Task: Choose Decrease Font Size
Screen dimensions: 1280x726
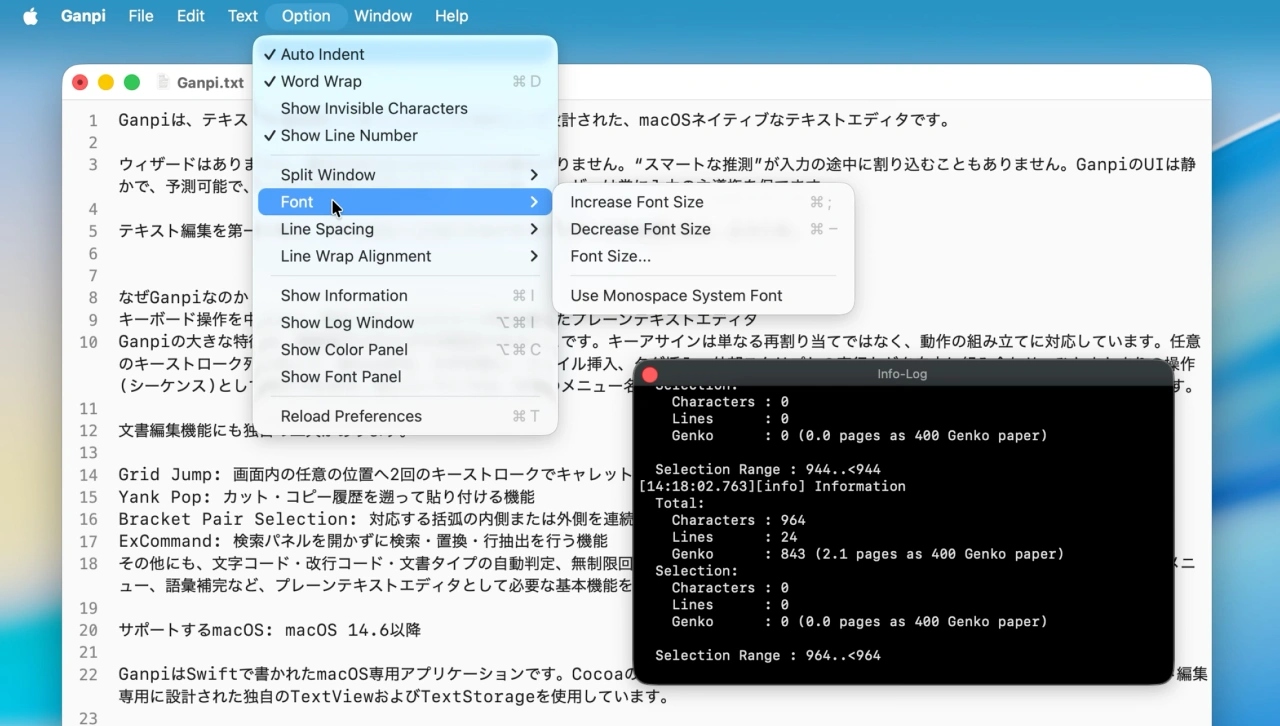Action: 703,229
